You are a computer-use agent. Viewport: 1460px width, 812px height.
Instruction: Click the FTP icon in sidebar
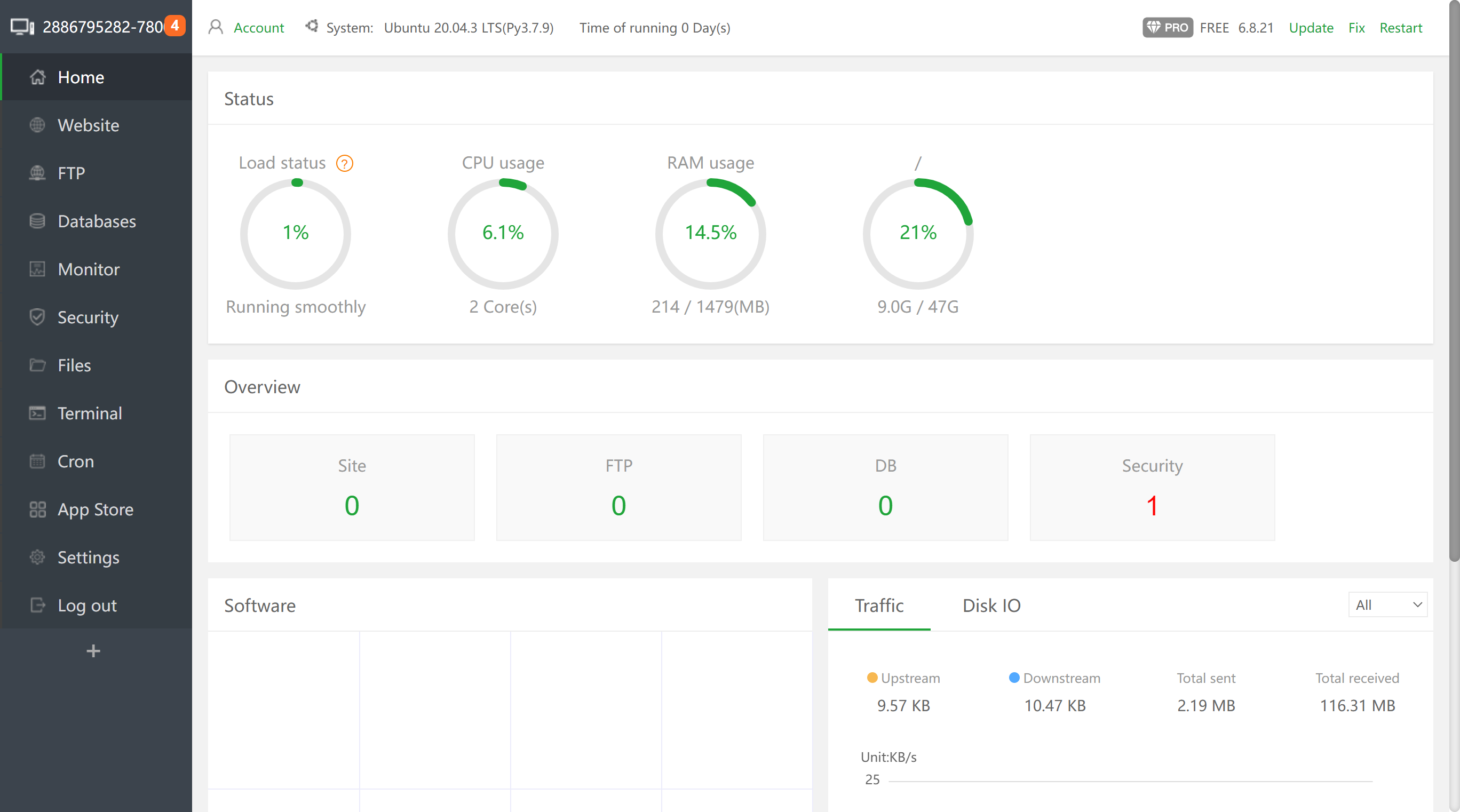tap(37, 173)
